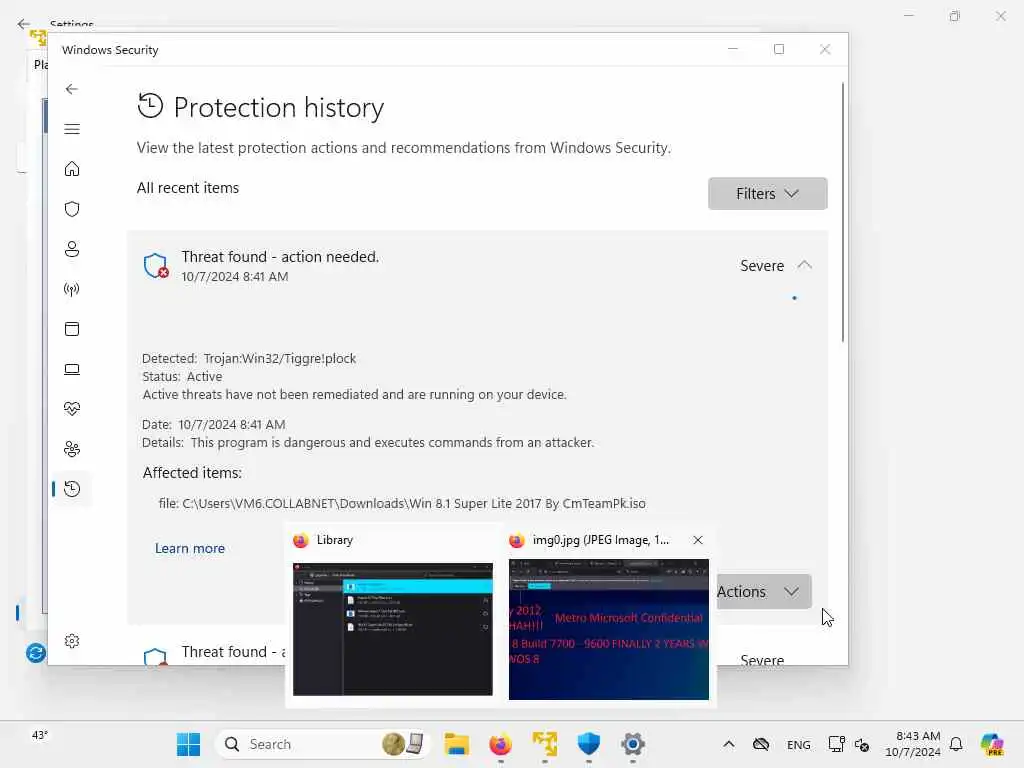Click the Learn more link
This screenshot has height=768, width=1024.
click(190, 549)
